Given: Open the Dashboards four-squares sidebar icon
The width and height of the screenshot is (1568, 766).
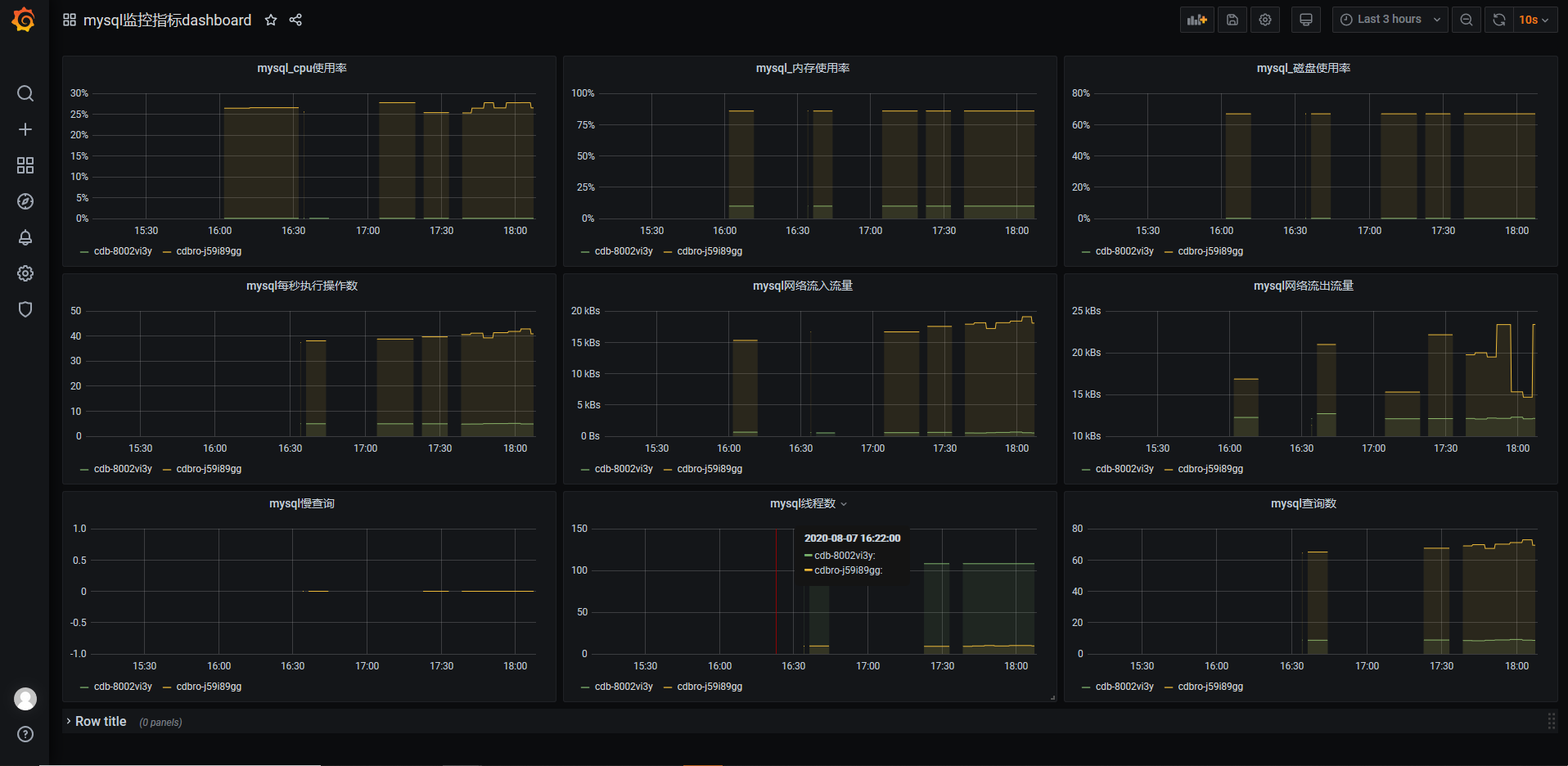Looking at the screenshot, I should tap(25, 165).
